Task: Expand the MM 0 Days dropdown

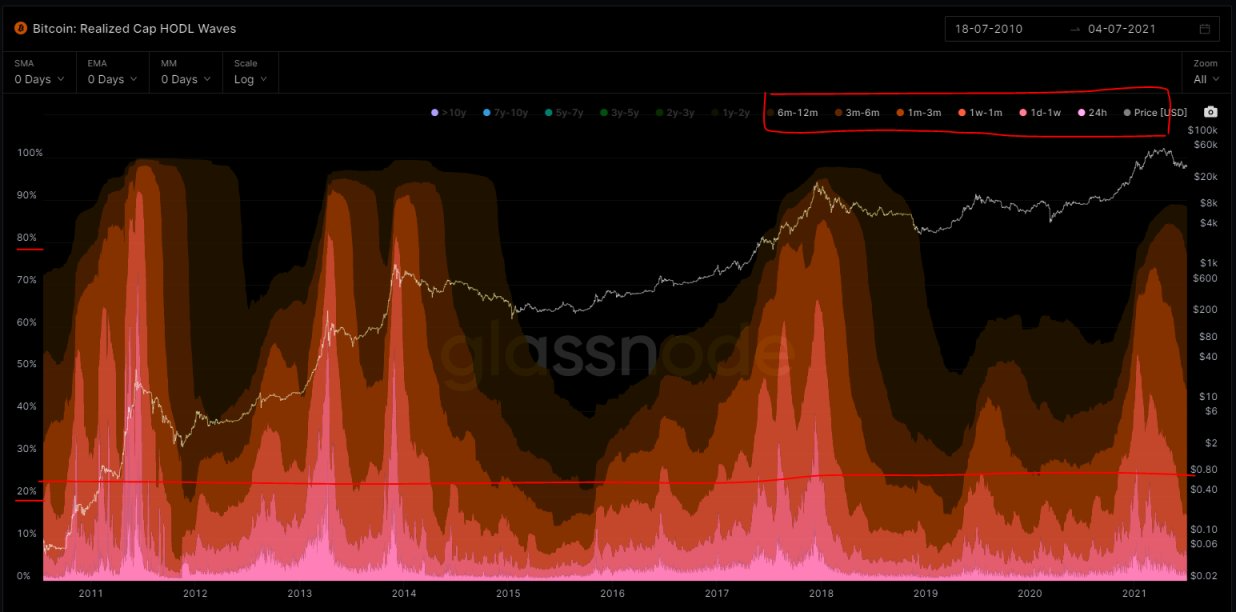Action: [x=186, y=79]
